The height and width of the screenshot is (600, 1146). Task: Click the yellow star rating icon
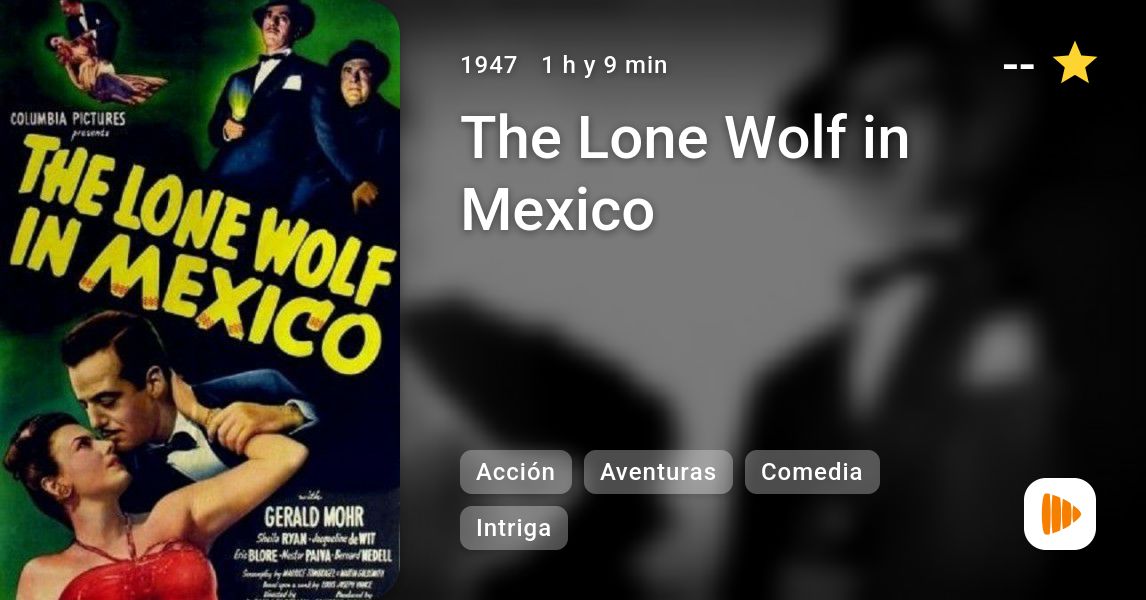tap(1074, 63)
